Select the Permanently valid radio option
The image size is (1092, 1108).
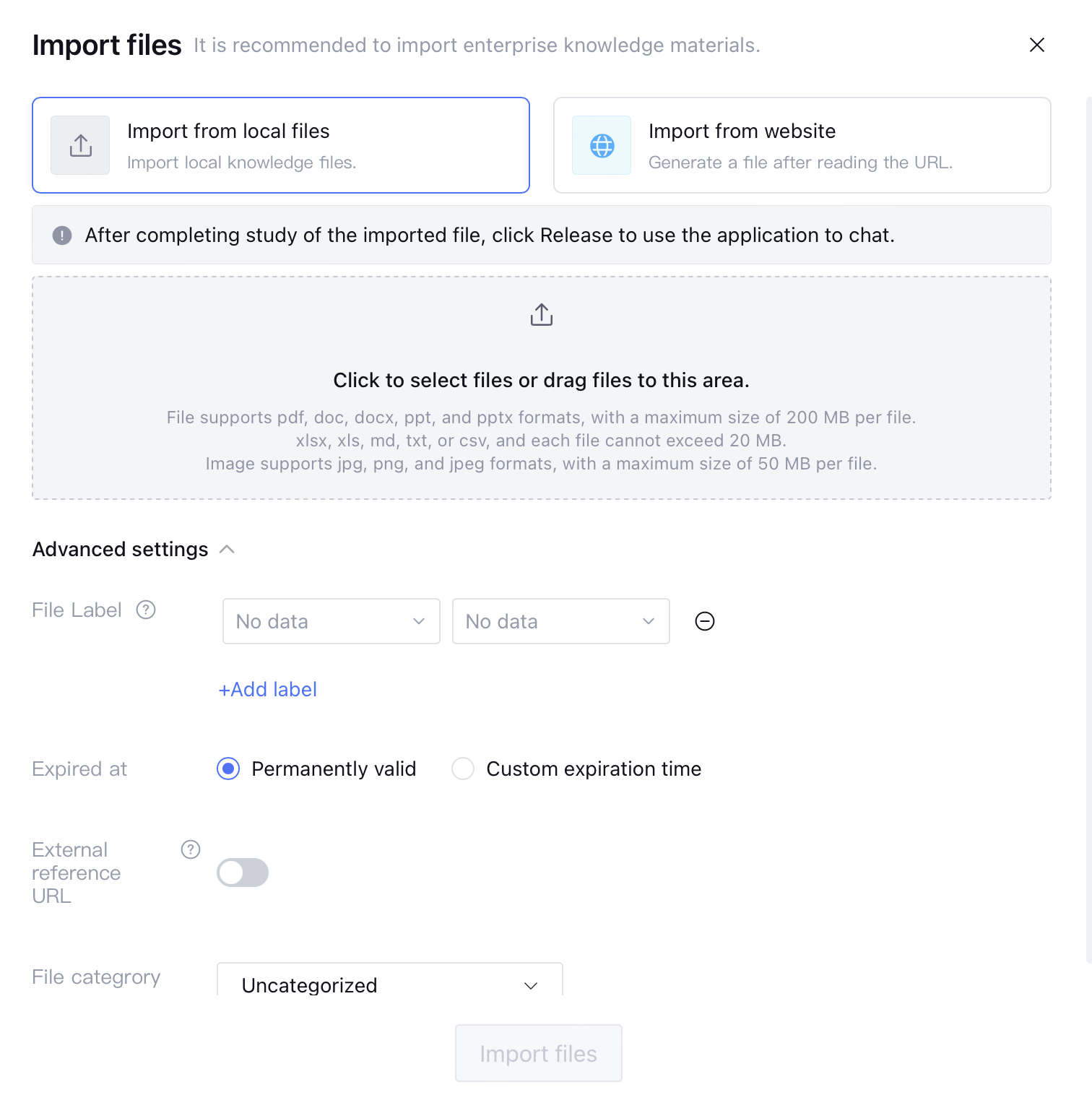tap(228, 769)
